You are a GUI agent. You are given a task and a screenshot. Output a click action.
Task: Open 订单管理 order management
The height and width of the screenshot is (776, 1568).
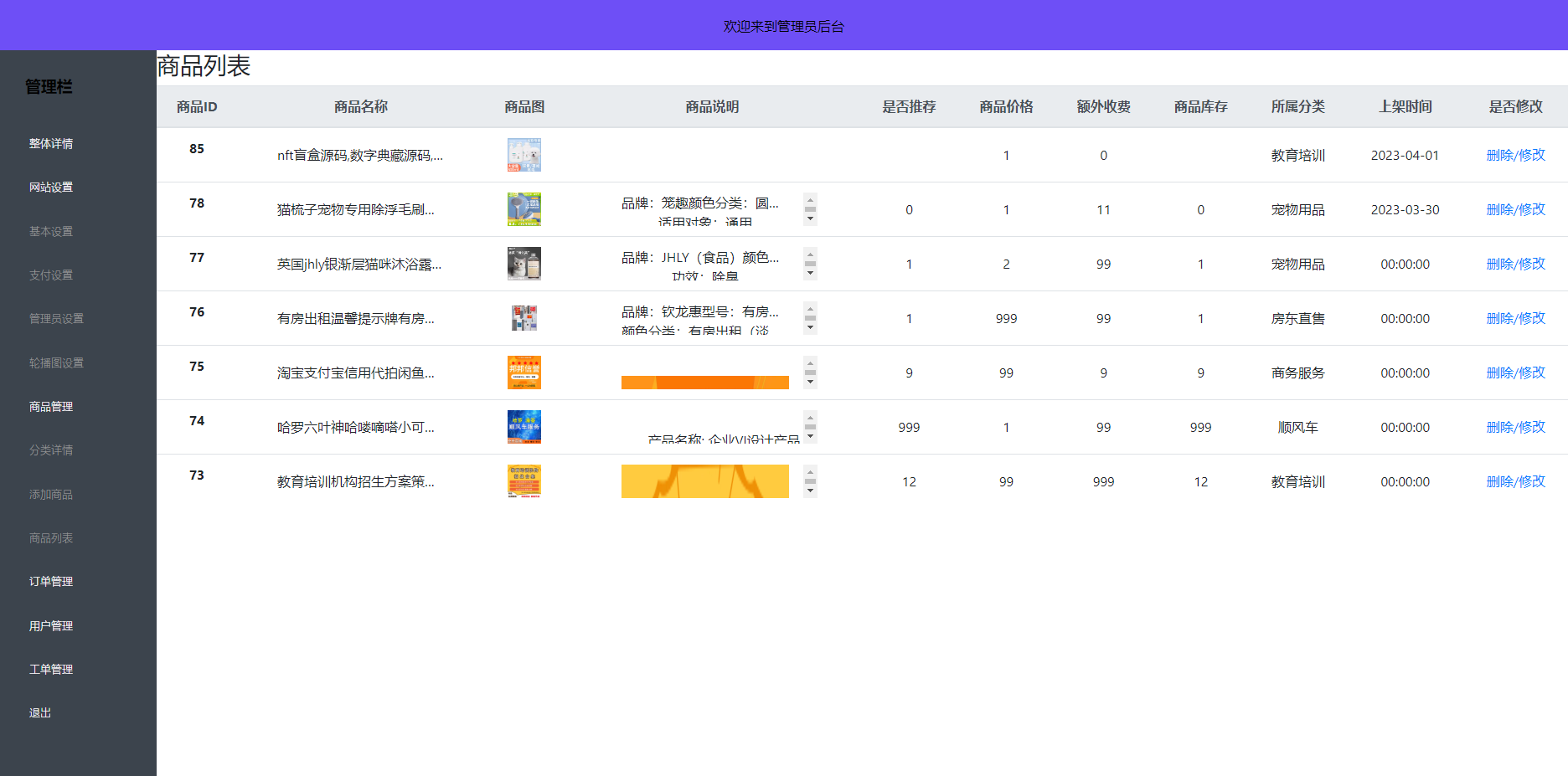click(x=51, y=581)
